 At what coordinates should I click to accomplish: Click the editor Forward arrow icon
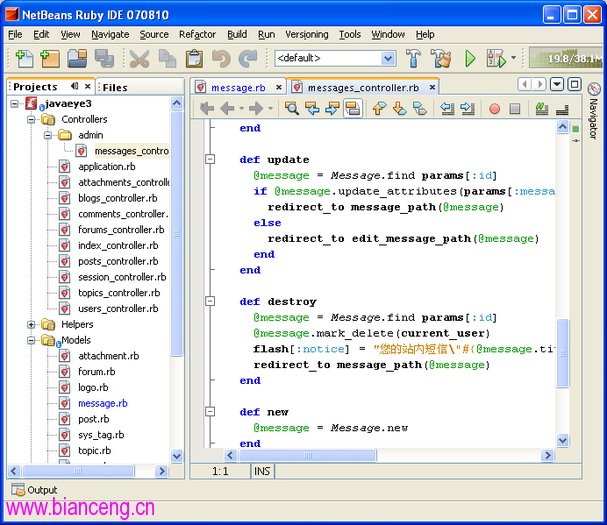pyautogui.click(x=255, y=109)
